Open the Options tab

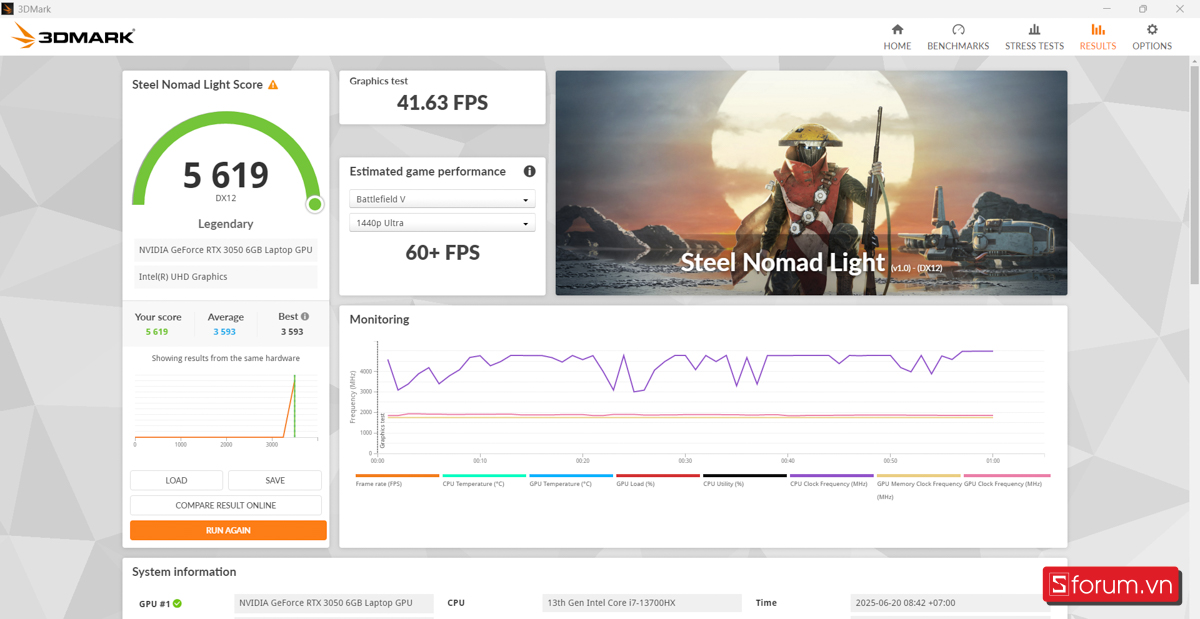point(1152,37)
